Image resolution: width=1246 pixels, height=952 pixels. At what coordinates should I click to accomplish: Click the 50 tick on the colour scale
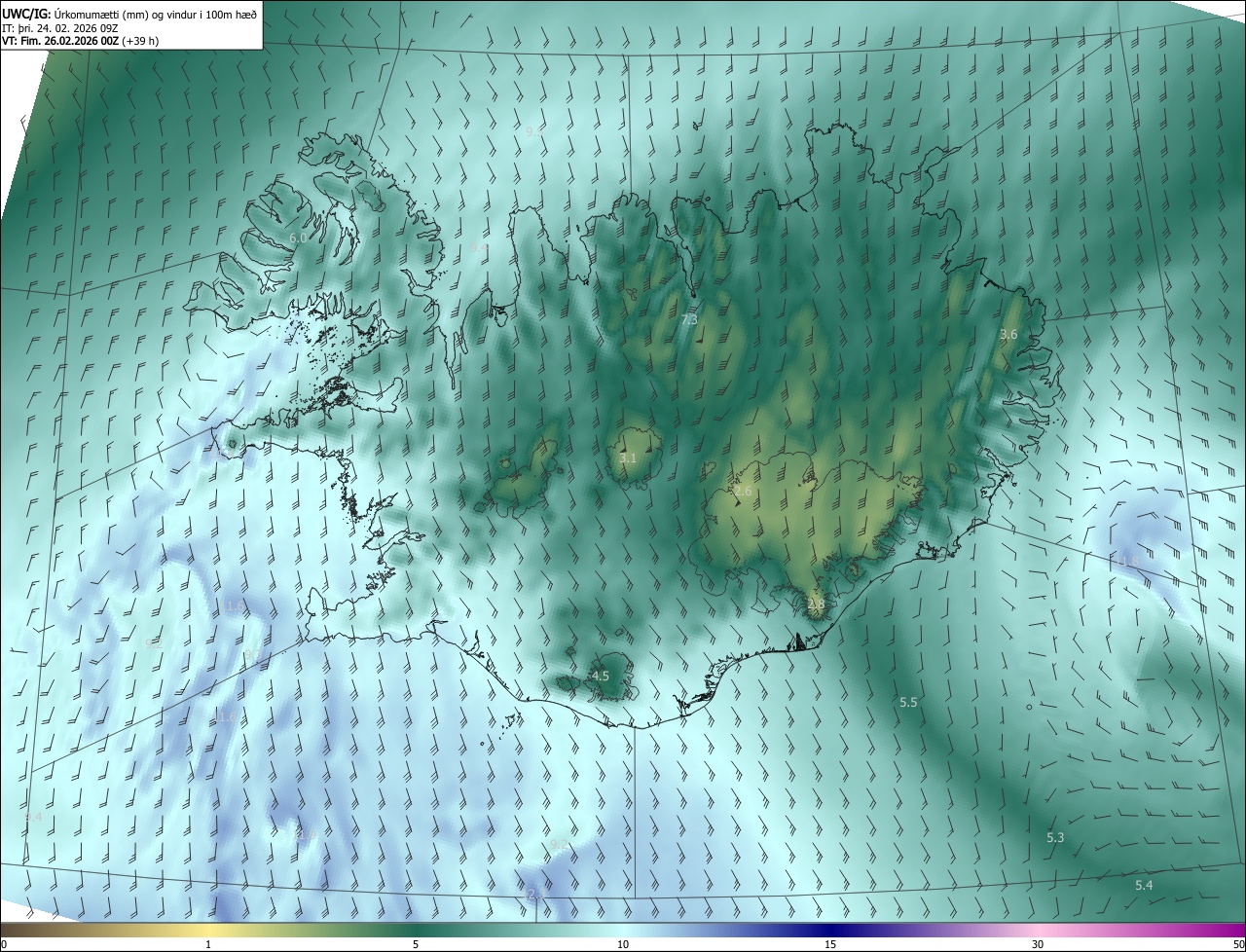click(1238, 945)
